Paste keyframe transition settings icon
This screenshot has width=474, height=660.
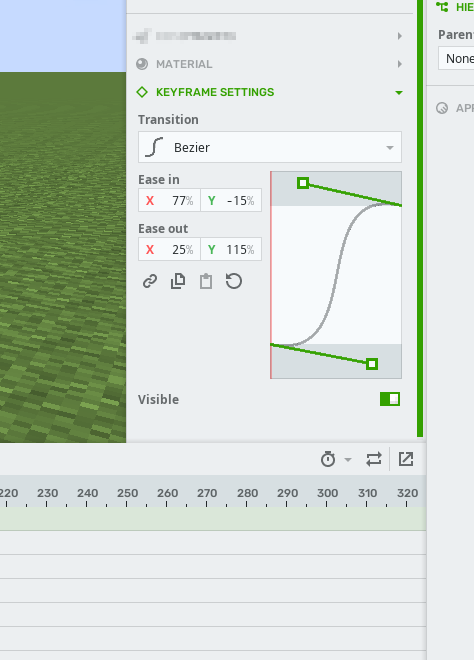pos(206,281)
